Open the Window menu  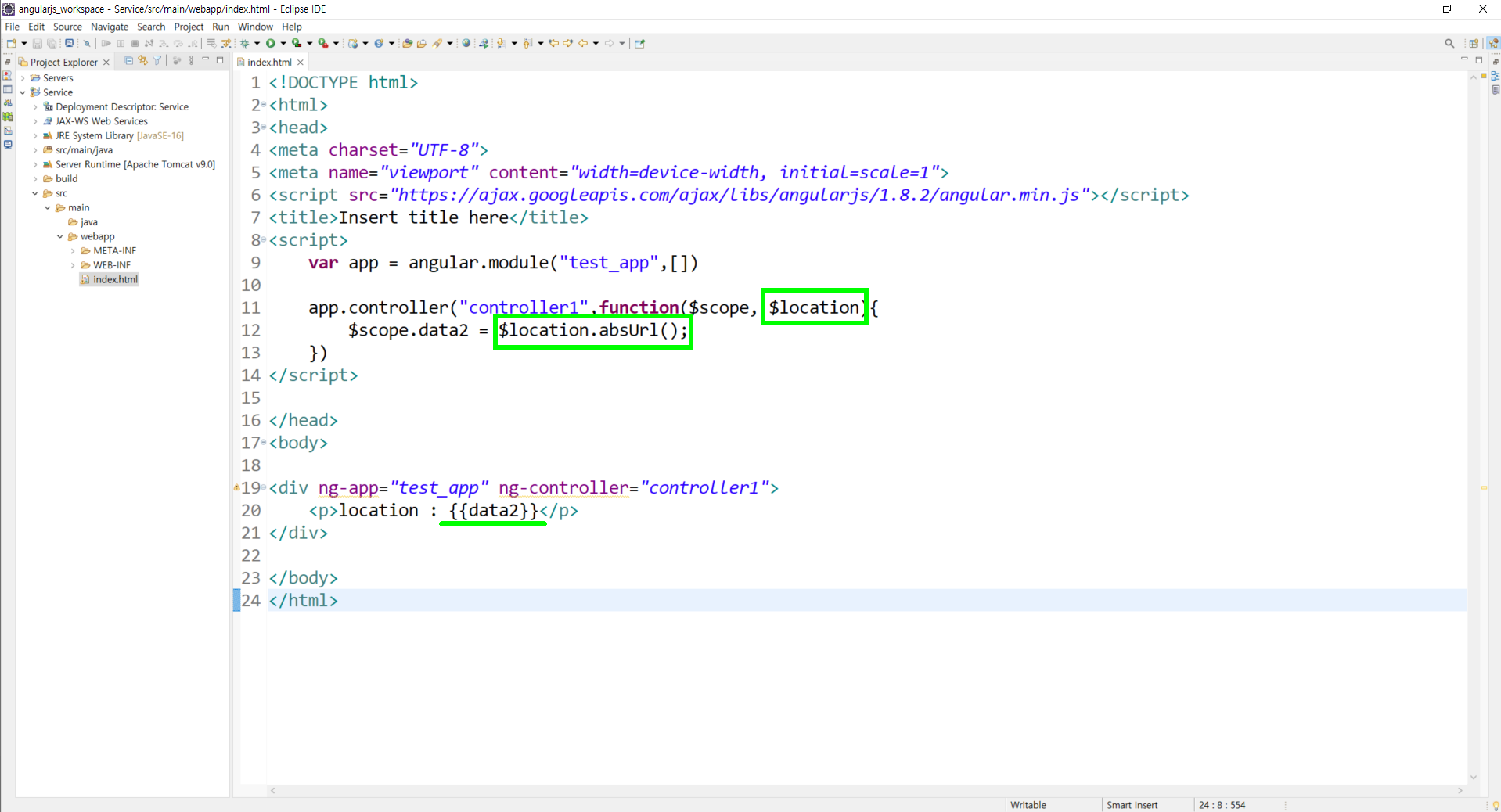[x=255, y=27]
